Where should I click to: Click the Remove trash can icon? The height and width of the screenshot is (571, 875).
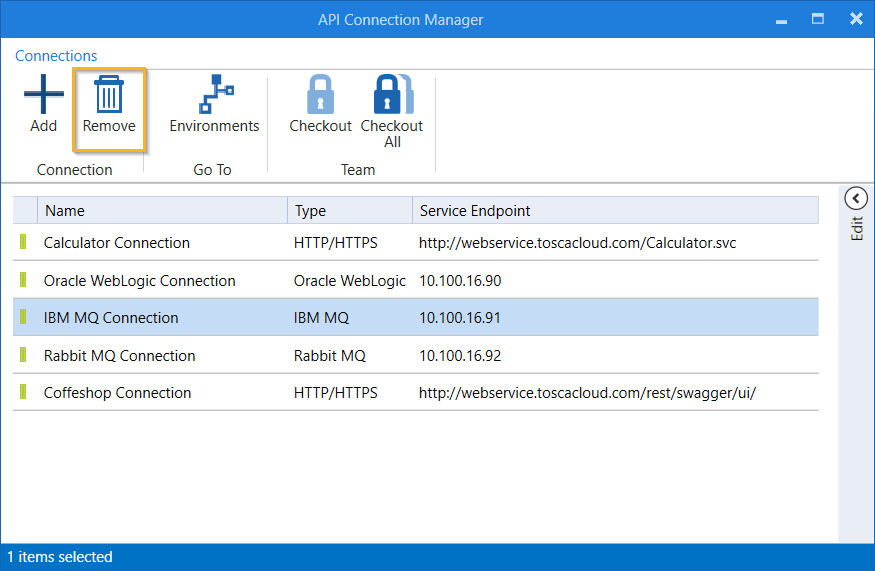[x=109, y=97]
